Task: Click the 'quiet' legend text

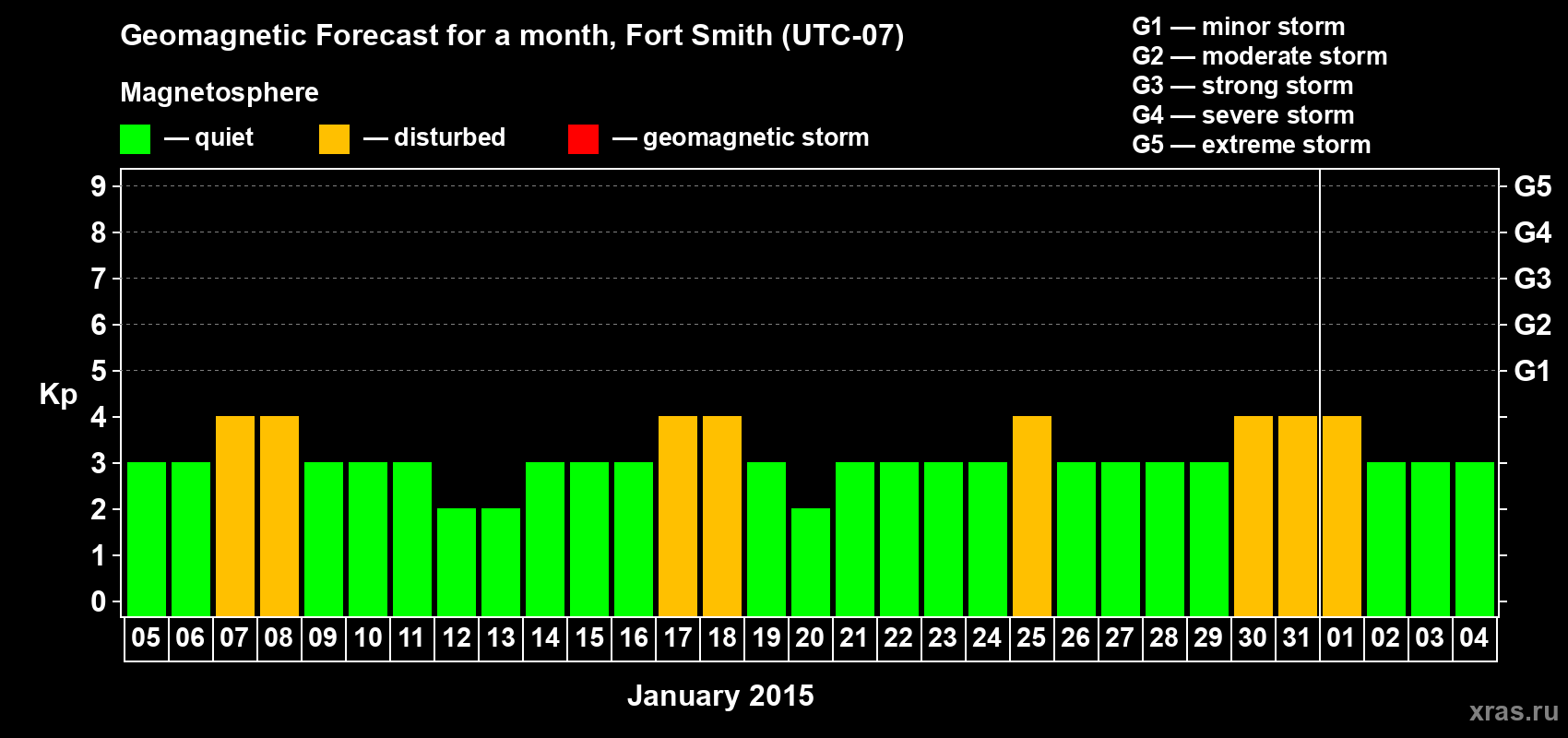Action: (x=224, y=137)
